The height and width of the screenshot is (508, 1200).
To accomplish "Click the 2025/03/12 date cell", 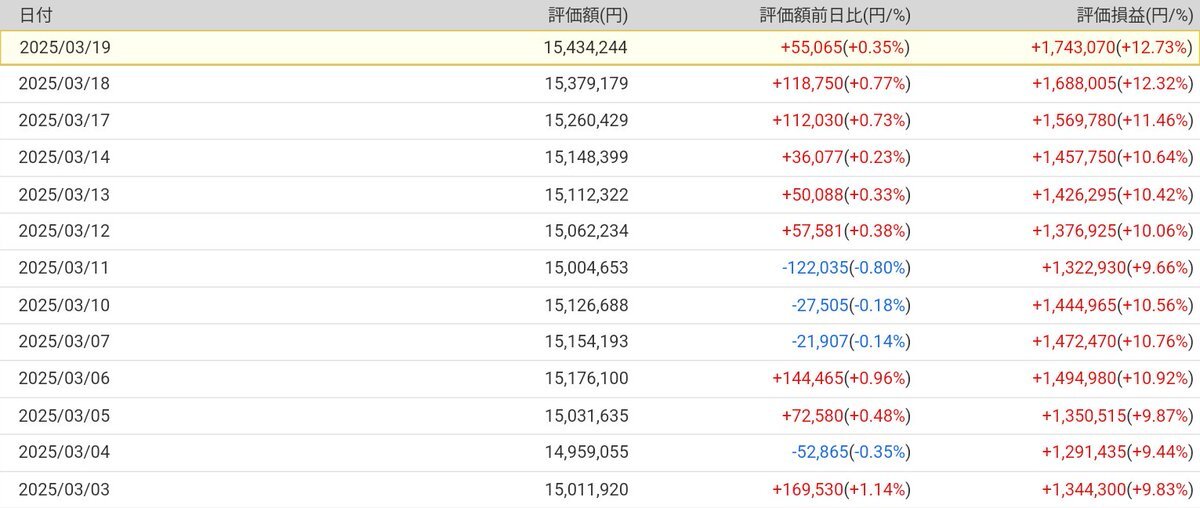I will tap(64, 231).
